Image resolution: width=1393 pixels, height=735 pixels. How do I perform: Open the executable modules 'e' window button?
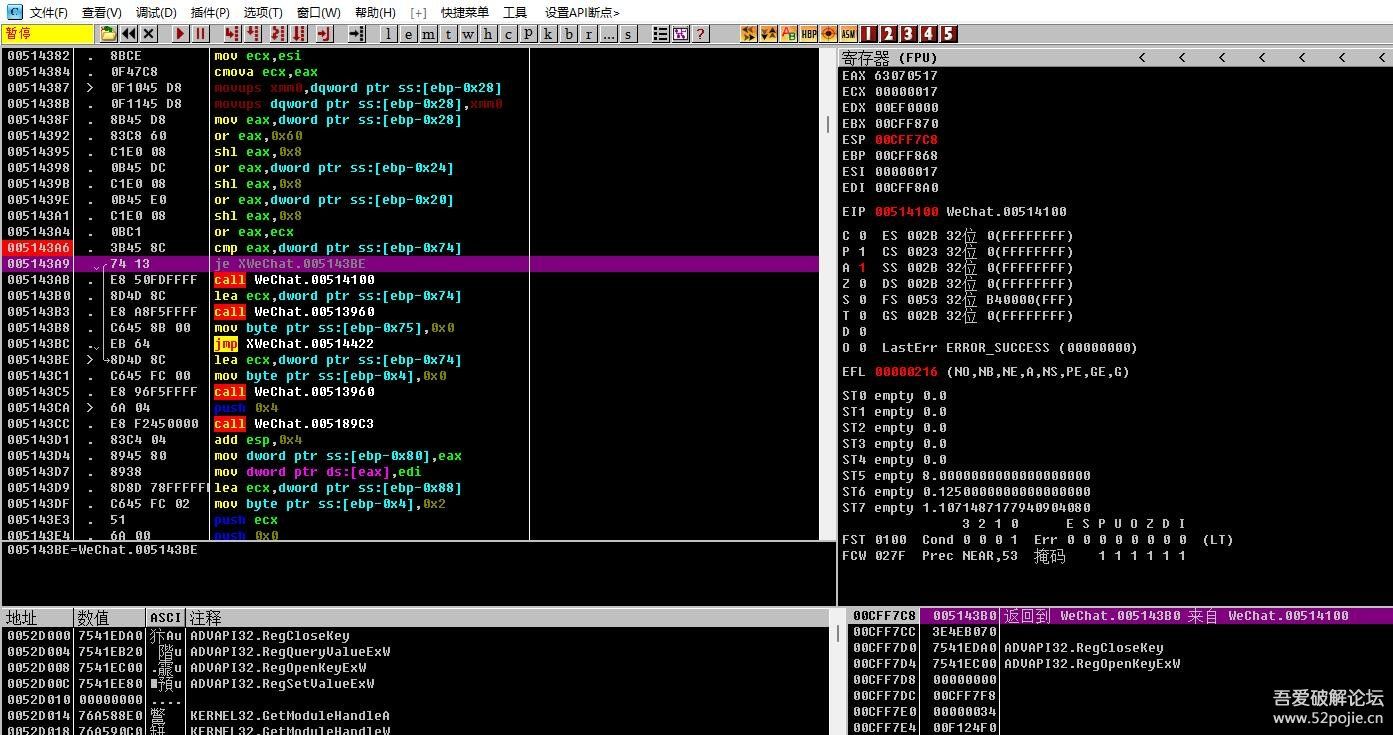[x=409, y=34]
